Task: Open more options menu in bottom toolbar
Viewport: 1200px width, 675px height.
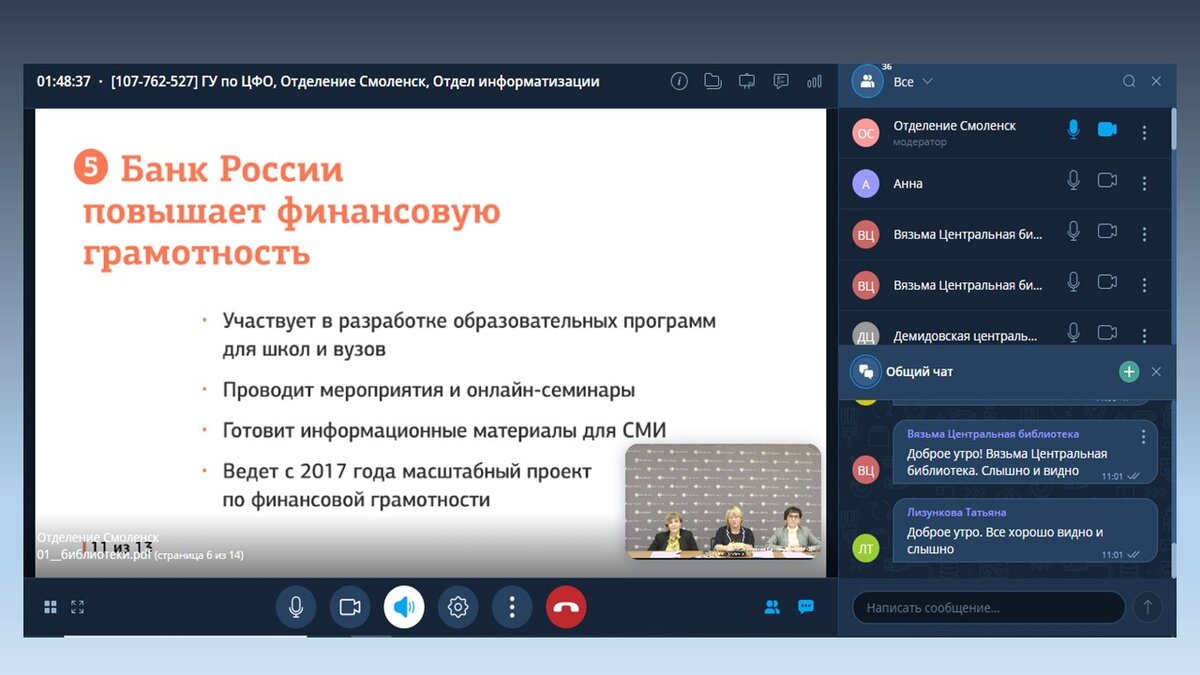Action: (512, 607)
